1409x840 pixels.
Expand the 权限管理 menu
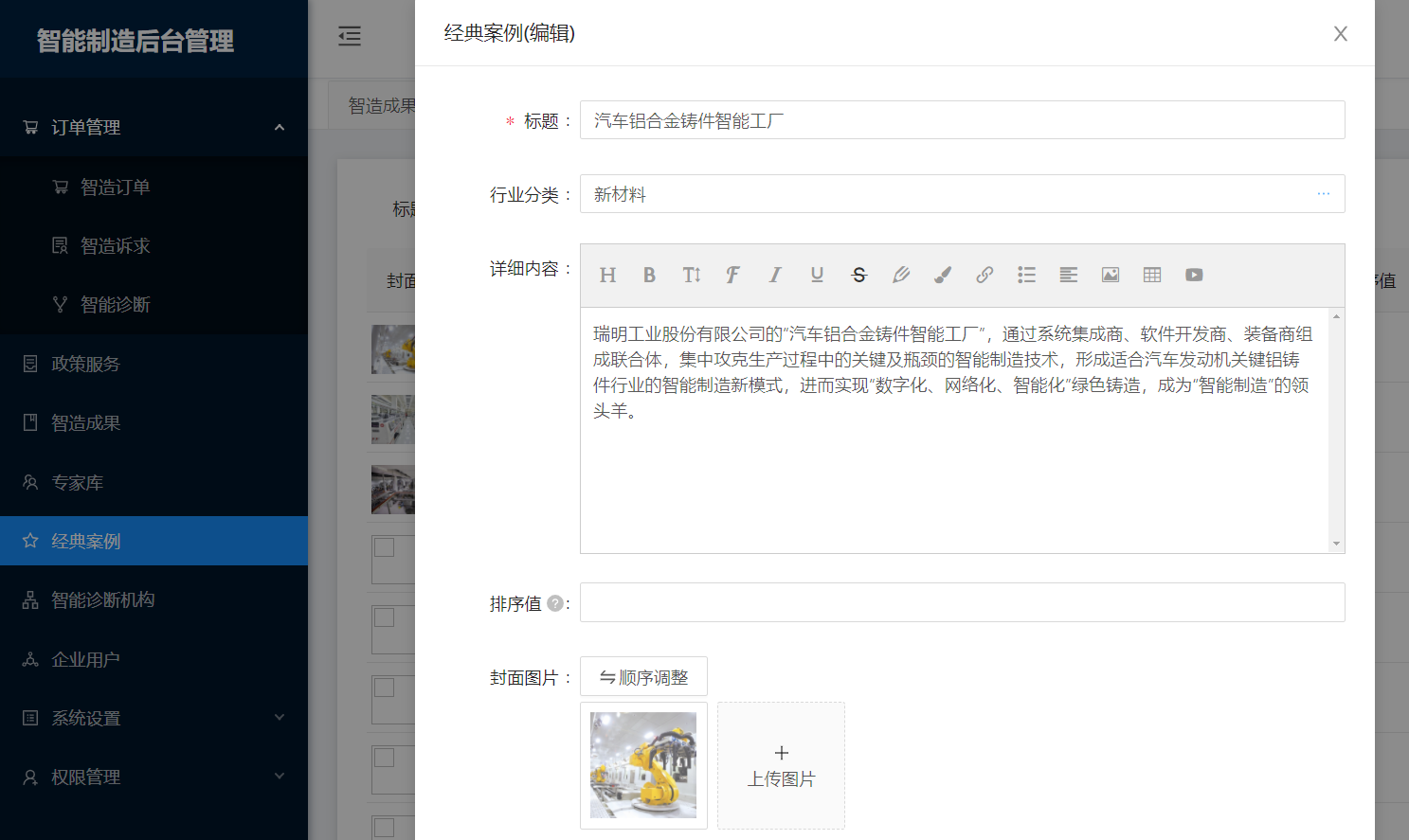(x=154, y=777)
